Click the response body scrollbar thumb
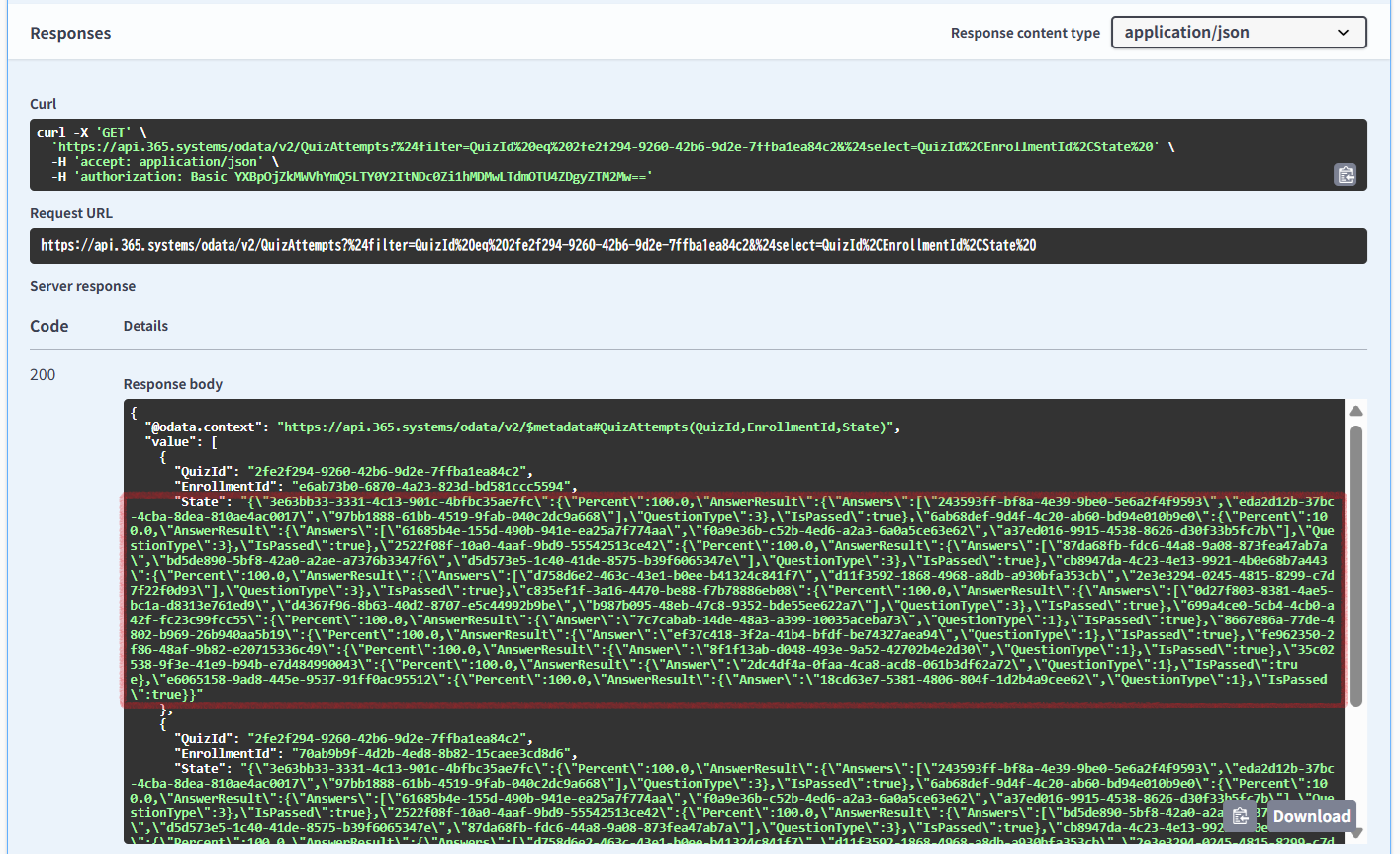This screenshot has height=854, width=1400. coord(1355,564)
